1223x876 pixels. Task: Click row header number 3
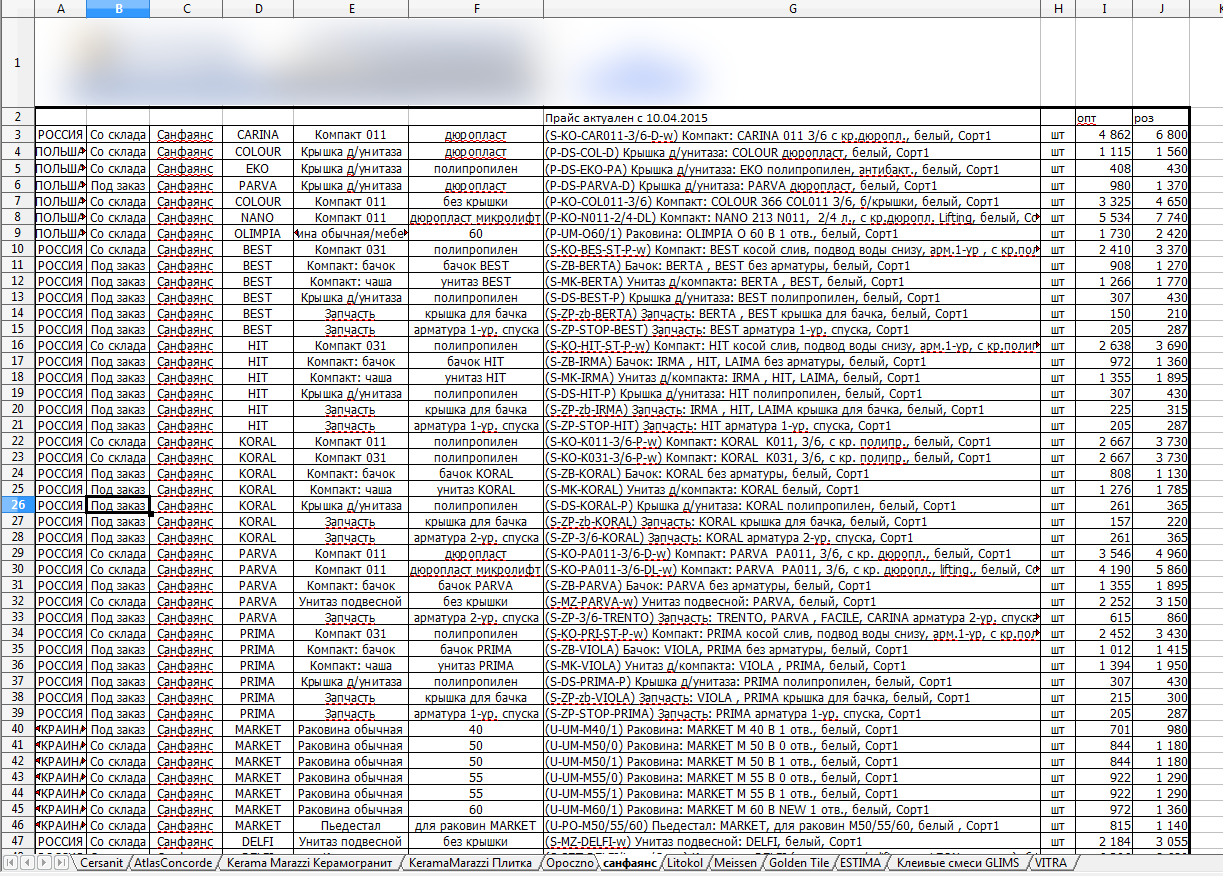[x=17, y=134]
